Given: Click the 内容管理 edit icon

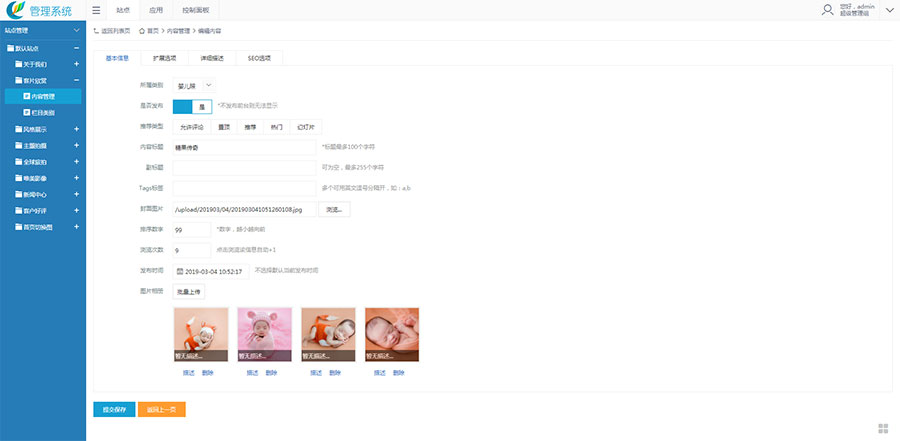Looking at the screenshot, I should point(26,96).
